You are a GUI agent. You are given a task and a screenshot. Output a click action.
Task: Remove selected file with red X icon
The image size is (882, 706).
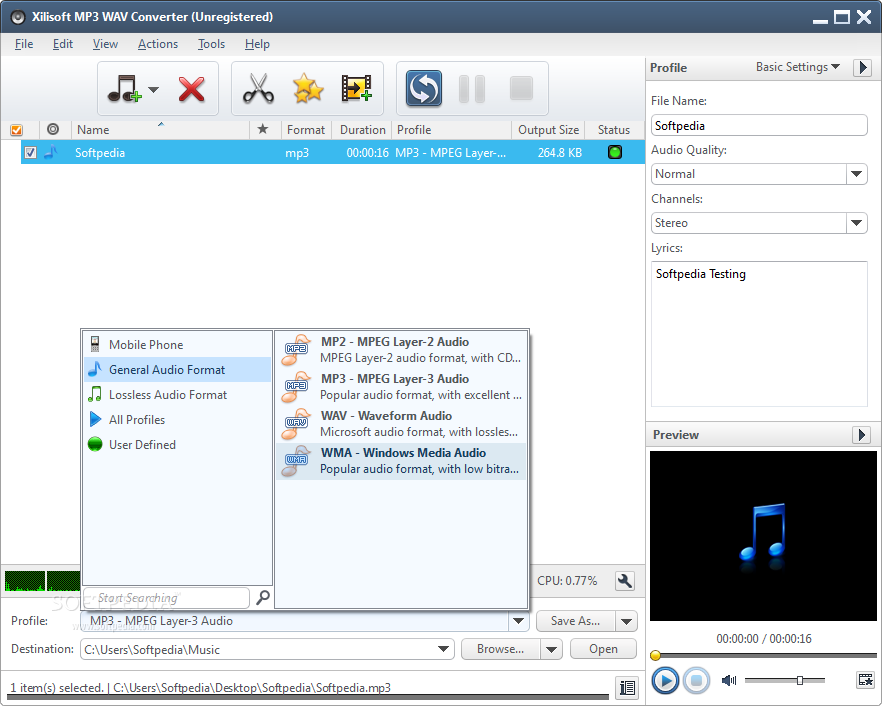coord(191,89)
